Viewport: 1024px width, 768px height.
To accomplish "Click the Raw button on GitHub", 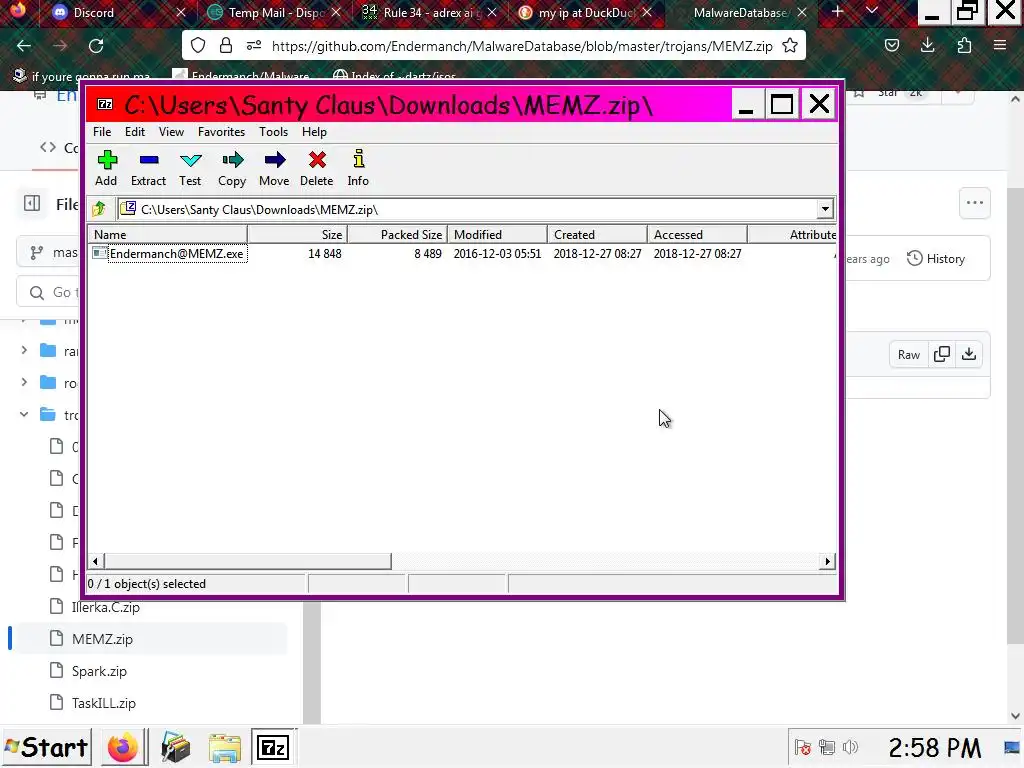I will click(x=908, y=355).
